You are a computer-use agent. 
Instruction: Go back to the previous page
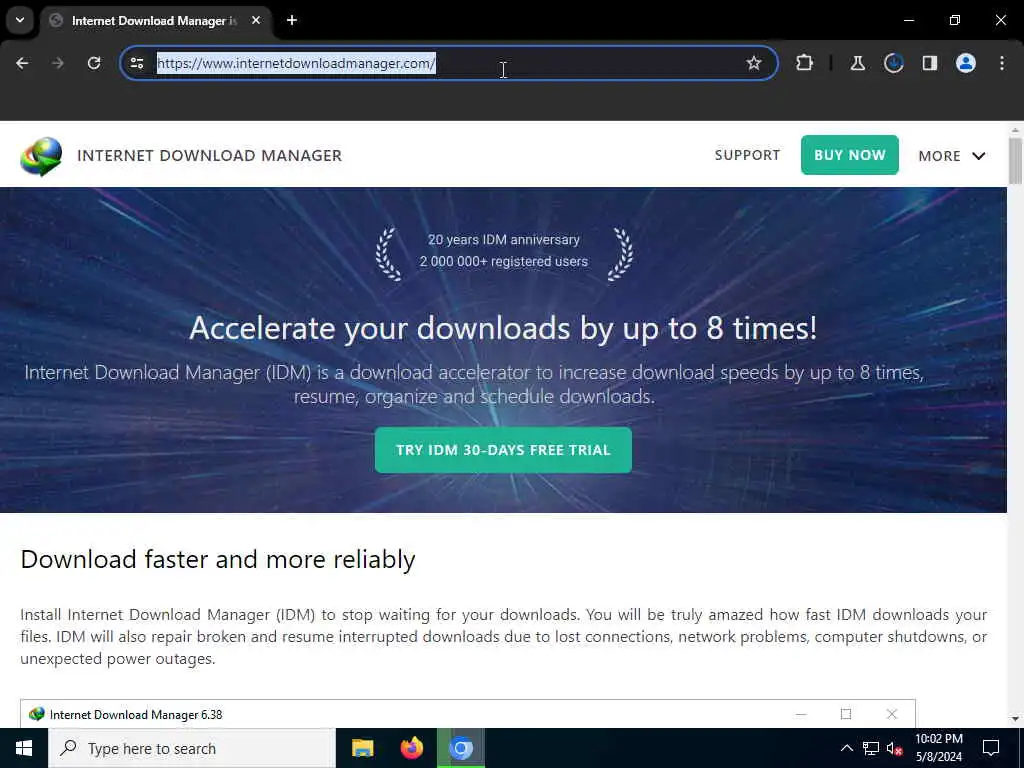coord(22,63)
